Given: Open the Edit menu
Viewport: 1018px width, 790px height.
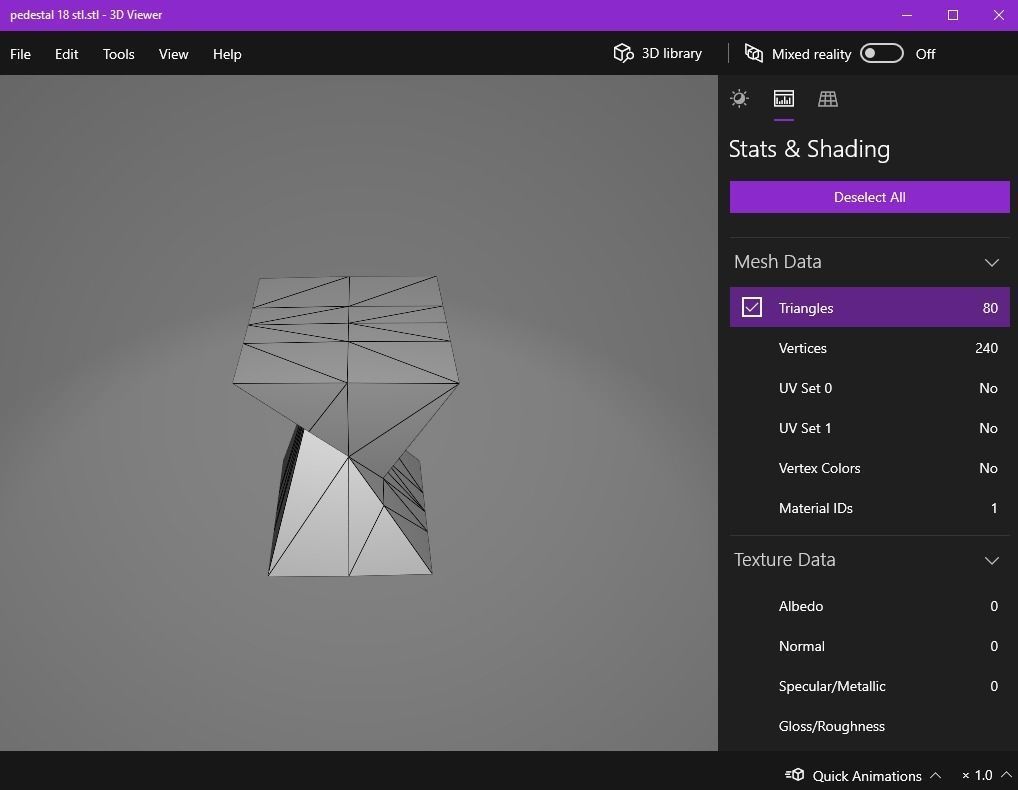Looking at the screenshot, I should click(x=66, y=54).
